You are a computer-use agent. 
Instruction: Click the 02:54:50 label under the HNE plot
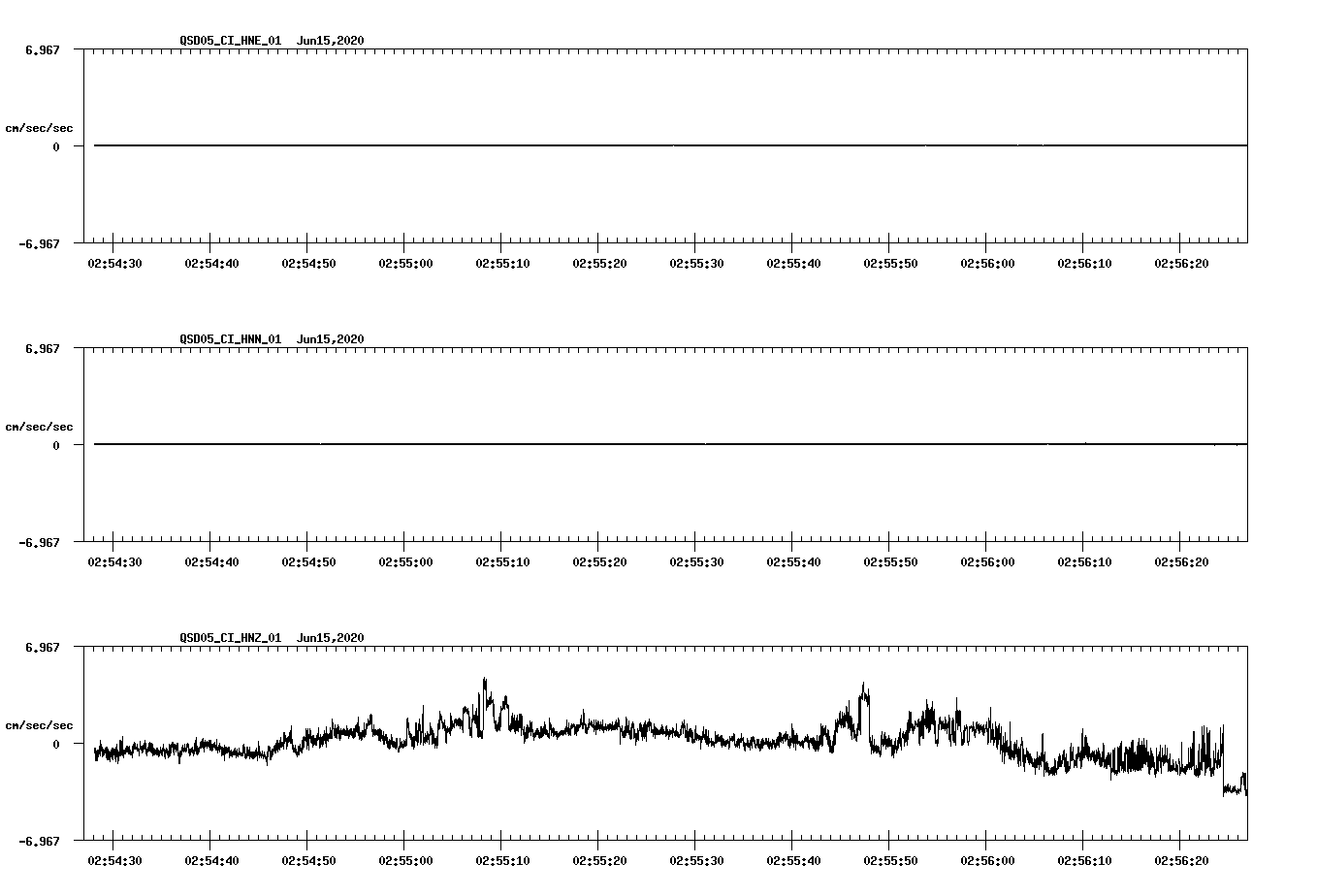tap(308, 264)
